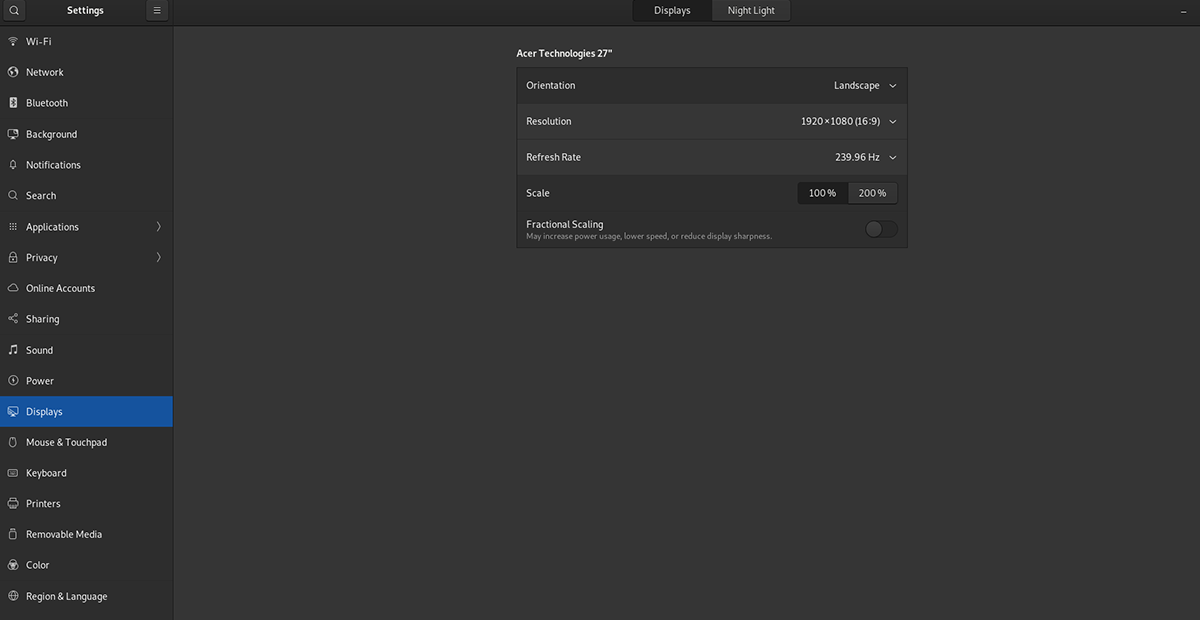Open Bluetooth settings label
1200x620 pixels.
(x=47, y=103)
